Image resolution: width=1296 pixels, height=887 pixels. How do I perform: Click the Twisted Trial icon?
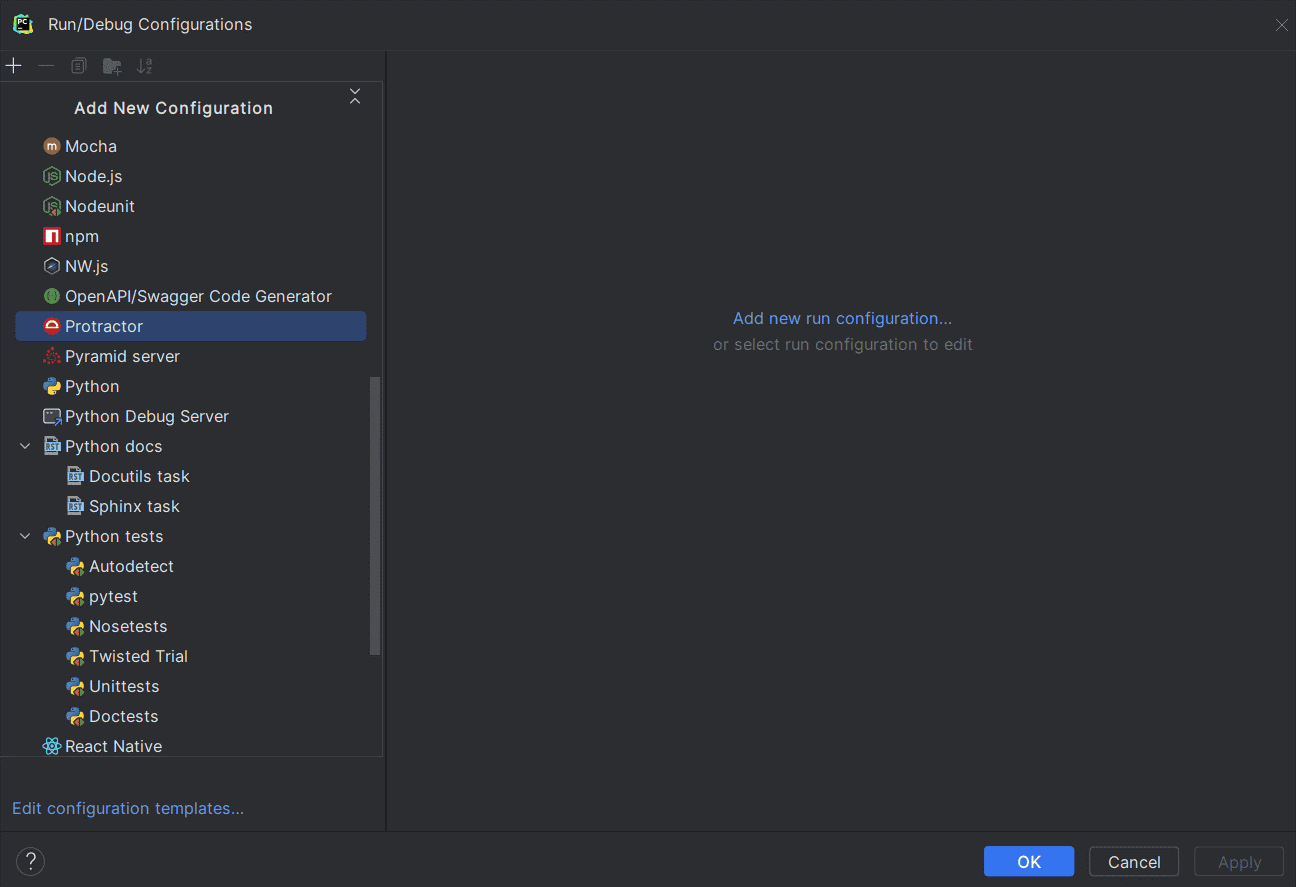point(76,656)
